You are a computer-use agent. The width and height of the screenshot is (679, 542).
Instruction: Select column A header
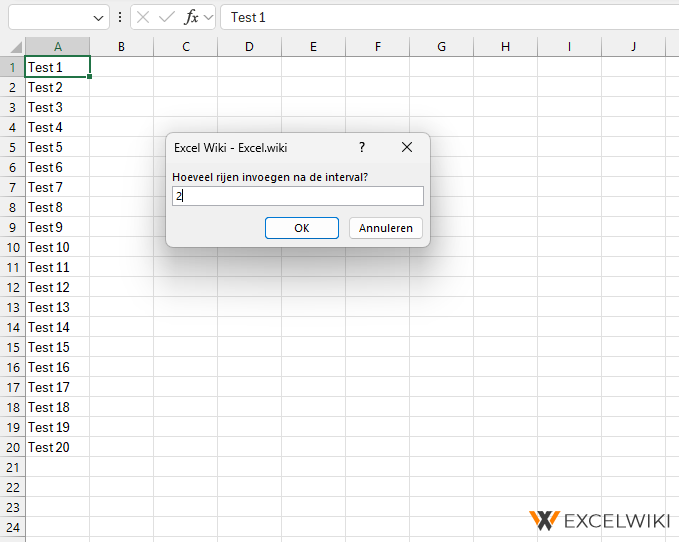click(57, 47)
